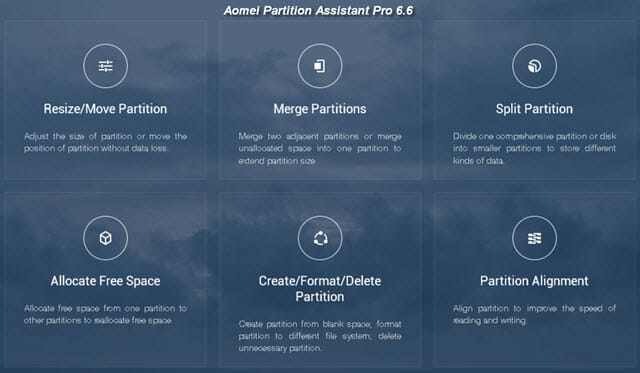
Task: Click the Merge Partitions circular icon
Action: pyautogui.click(x=320, y=66)
